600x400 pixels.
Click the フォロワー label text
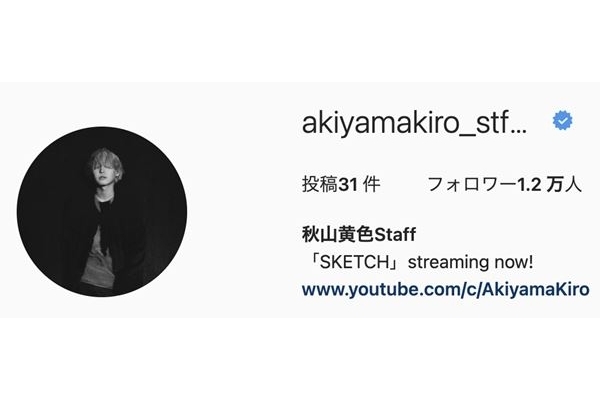[x=472, y=184]
